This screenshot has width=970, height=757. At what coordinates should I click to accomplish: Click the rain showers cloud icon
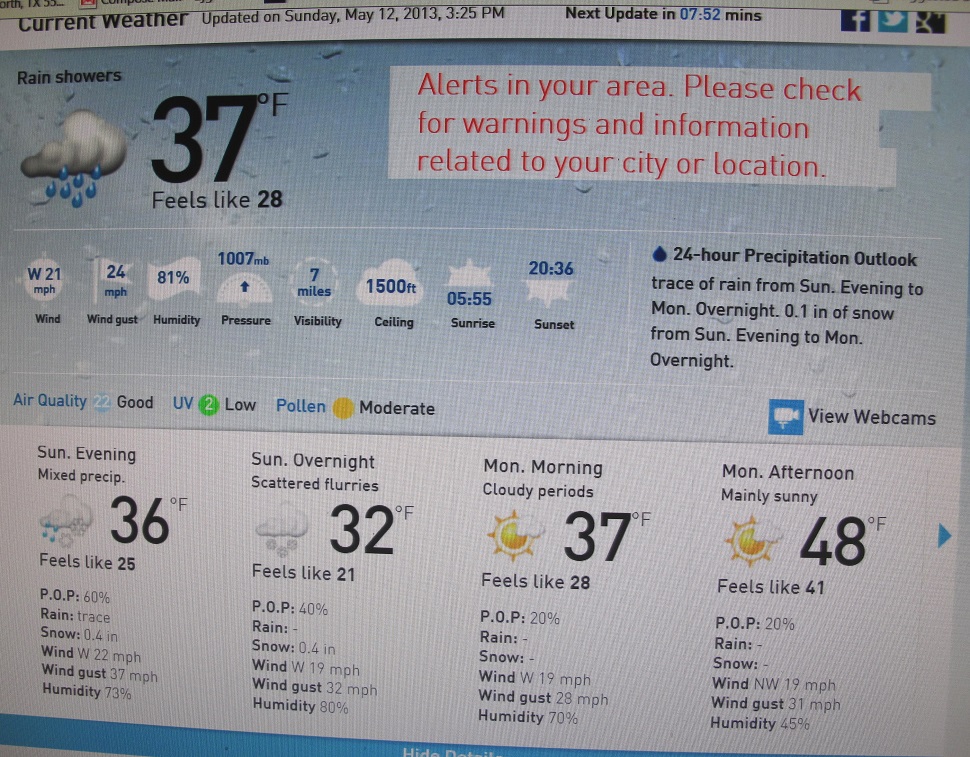click(x=73, y=158)
